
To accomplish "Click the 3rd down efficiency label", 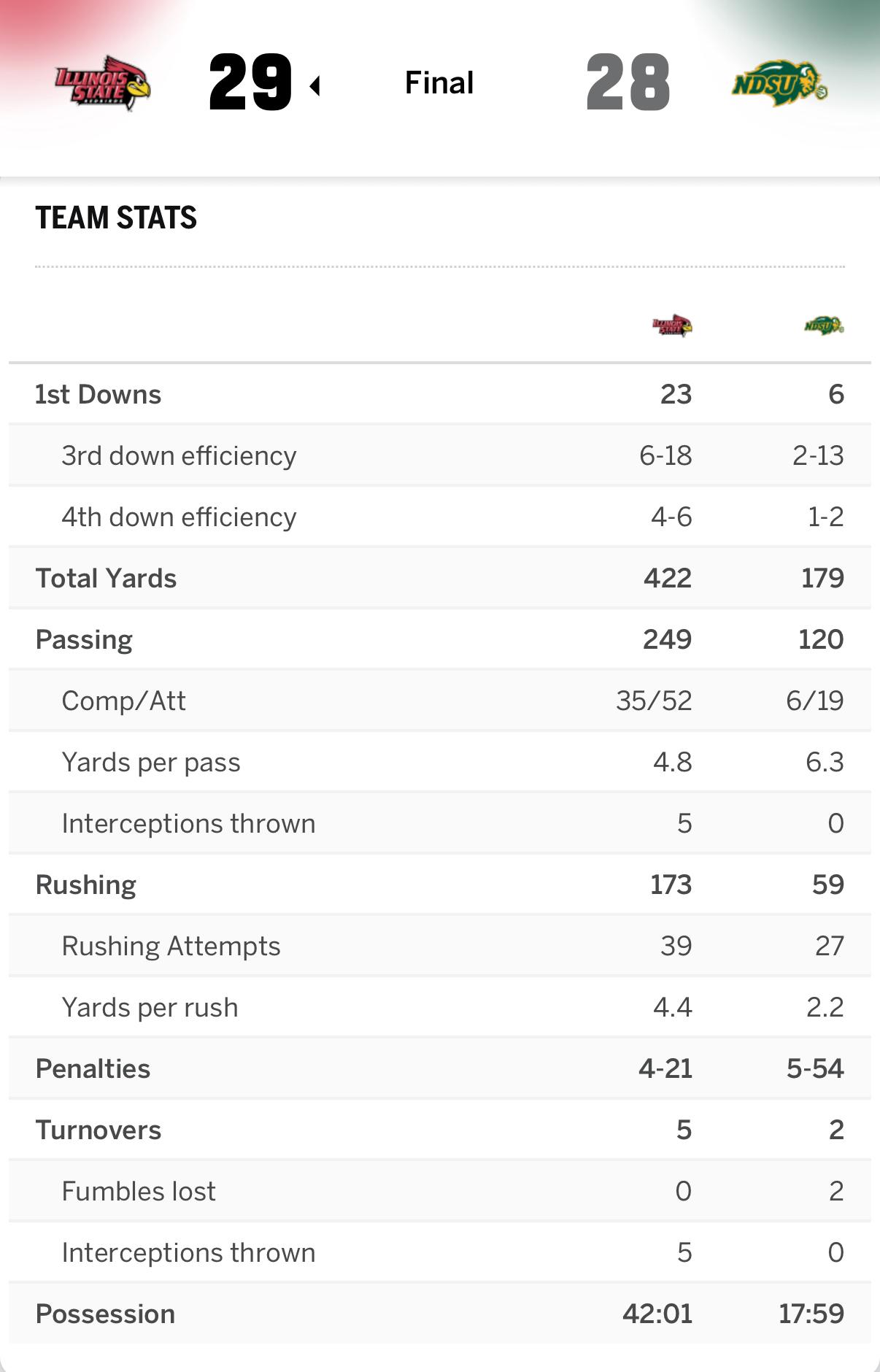I will click(179, 455).
